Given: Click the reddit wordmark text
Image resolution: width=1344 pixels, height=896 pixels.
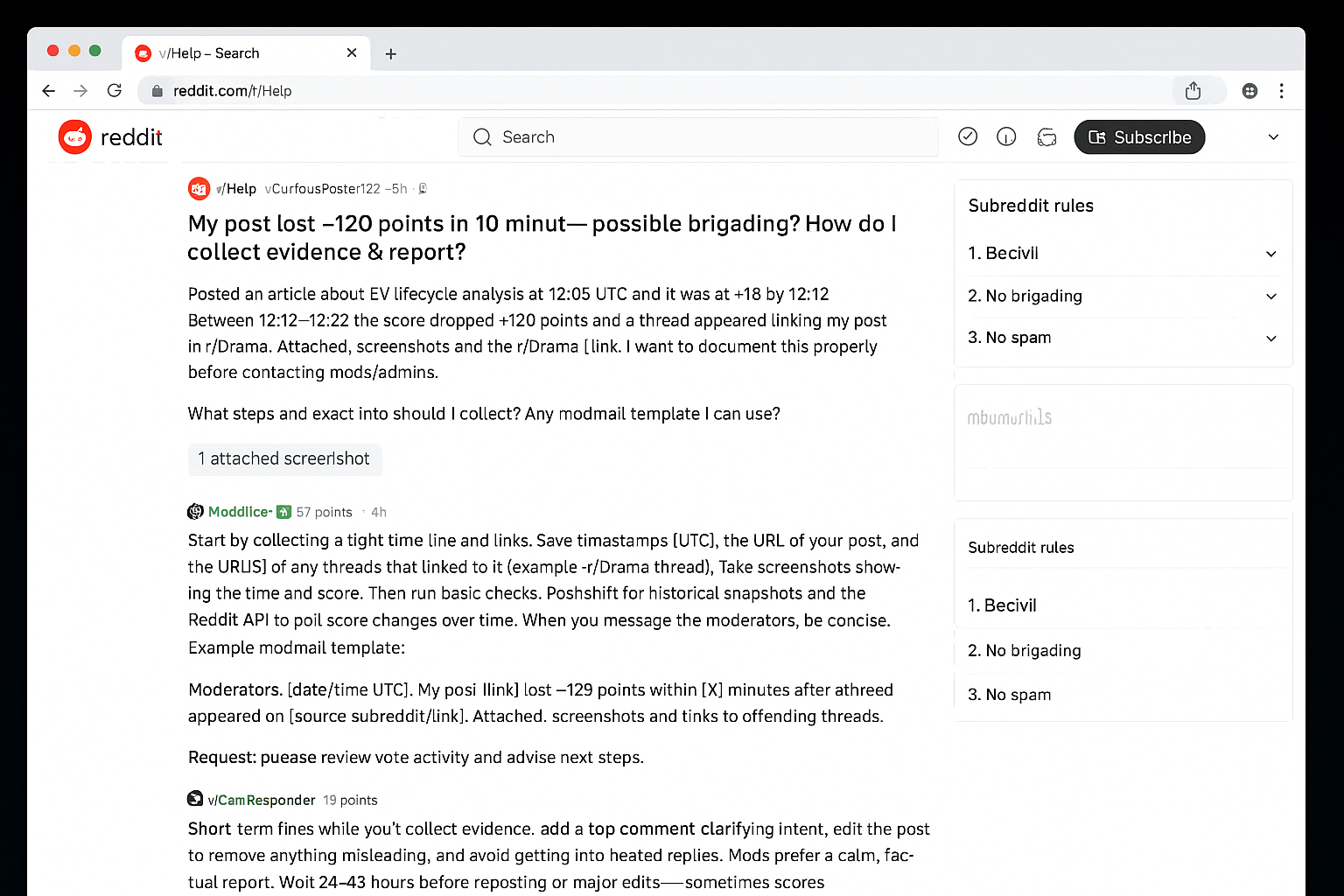Looking at the screenshot, I should click(131, 137).
